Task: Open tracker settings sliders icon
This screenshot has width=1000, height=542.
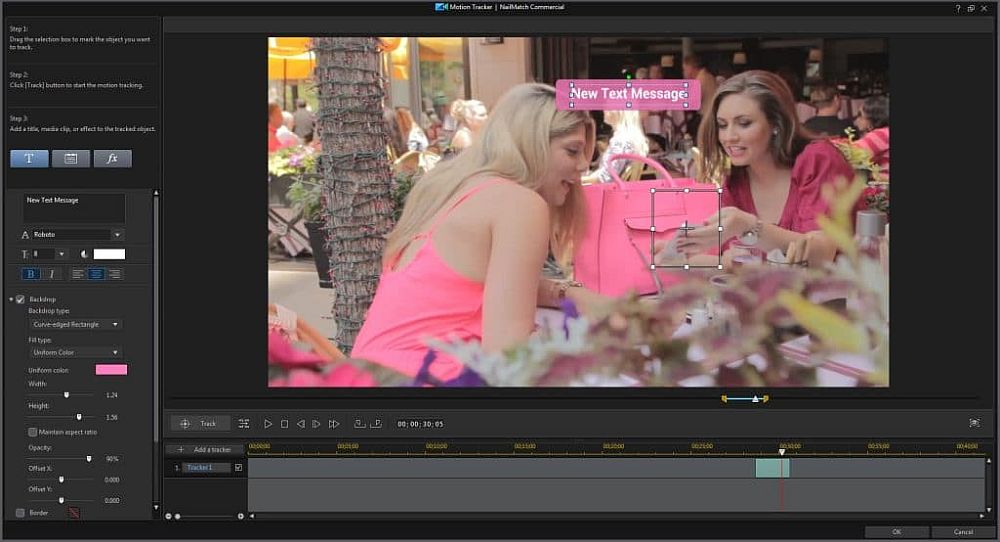Action: coord(244,423)
